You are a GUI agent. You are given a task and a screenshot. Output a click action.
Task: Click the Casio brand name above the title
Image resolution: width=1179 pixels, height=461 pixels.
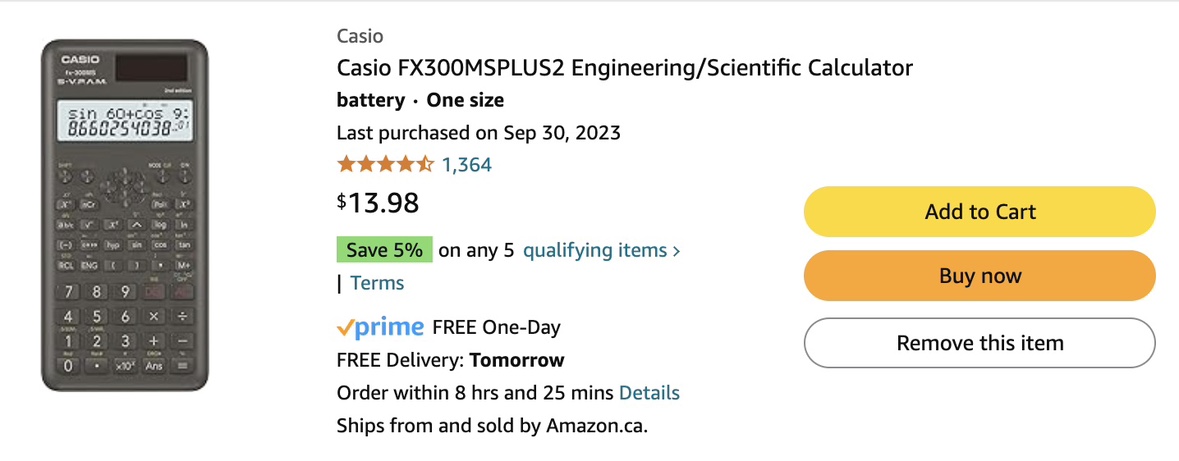click(x=359, y=36)
